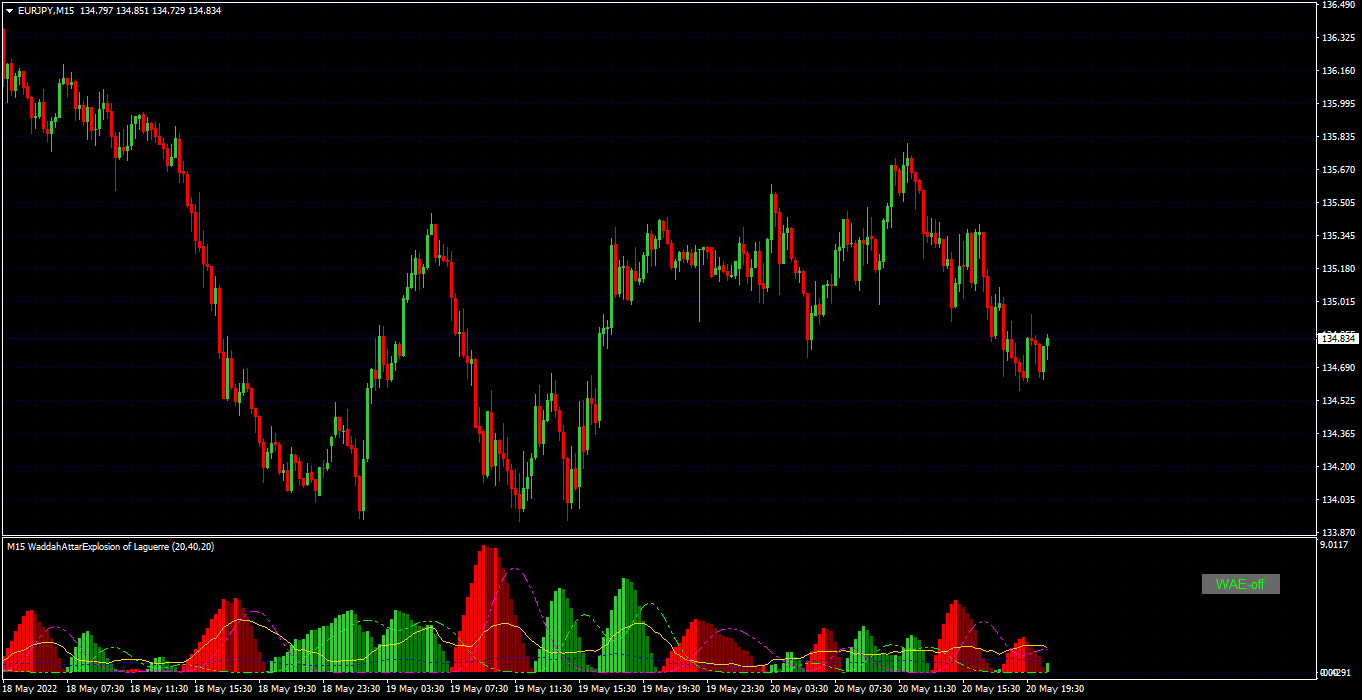
Task: Click the 18 May 07:30 time label
Action: pyautogui.click(x=95, y=689)
